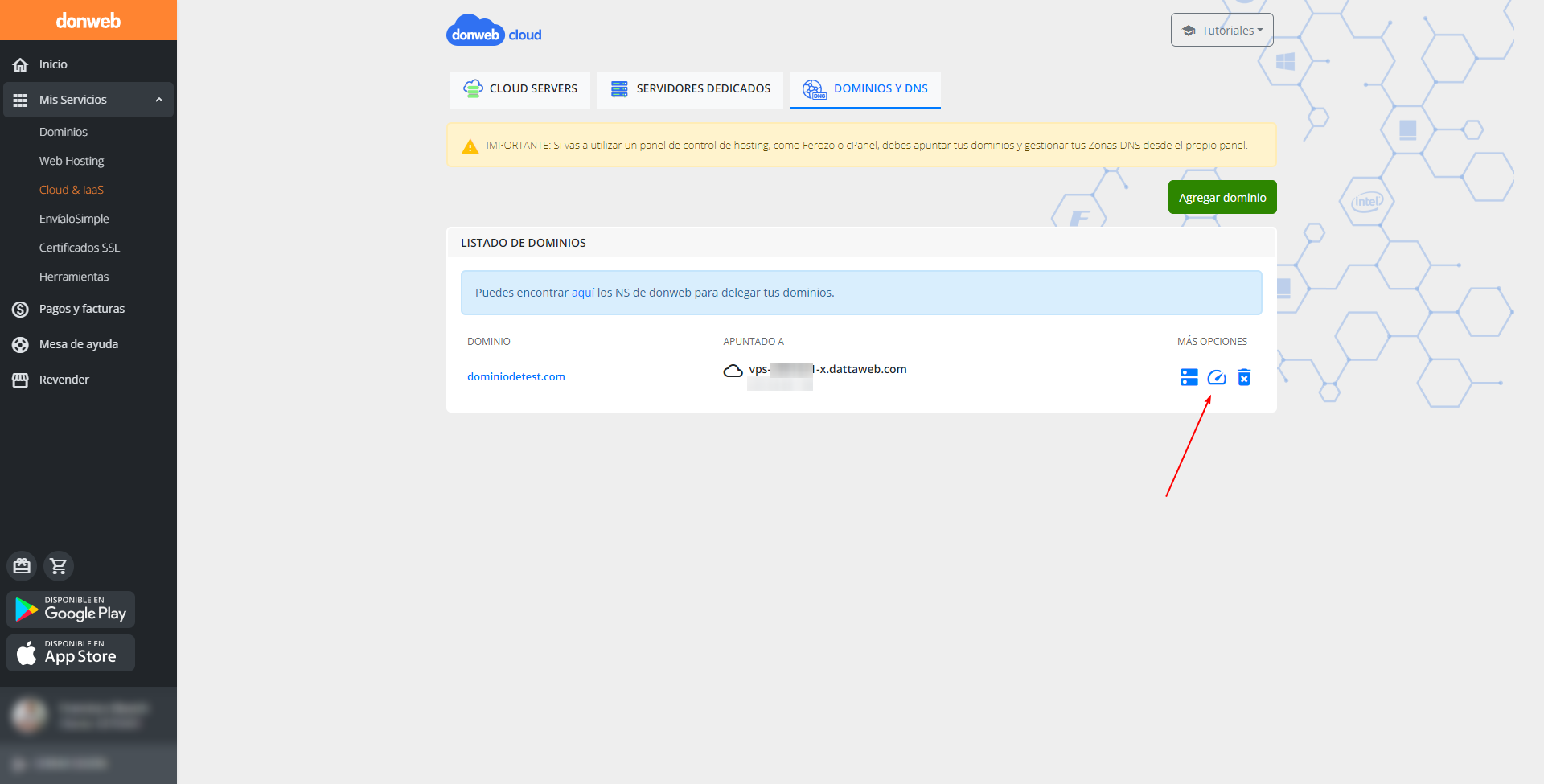The height and width of the screenshot is (784, 1544).
Task: Click the 'aquí' link for donweb NS
Action: pyautogui.click(x=583, y=293)
